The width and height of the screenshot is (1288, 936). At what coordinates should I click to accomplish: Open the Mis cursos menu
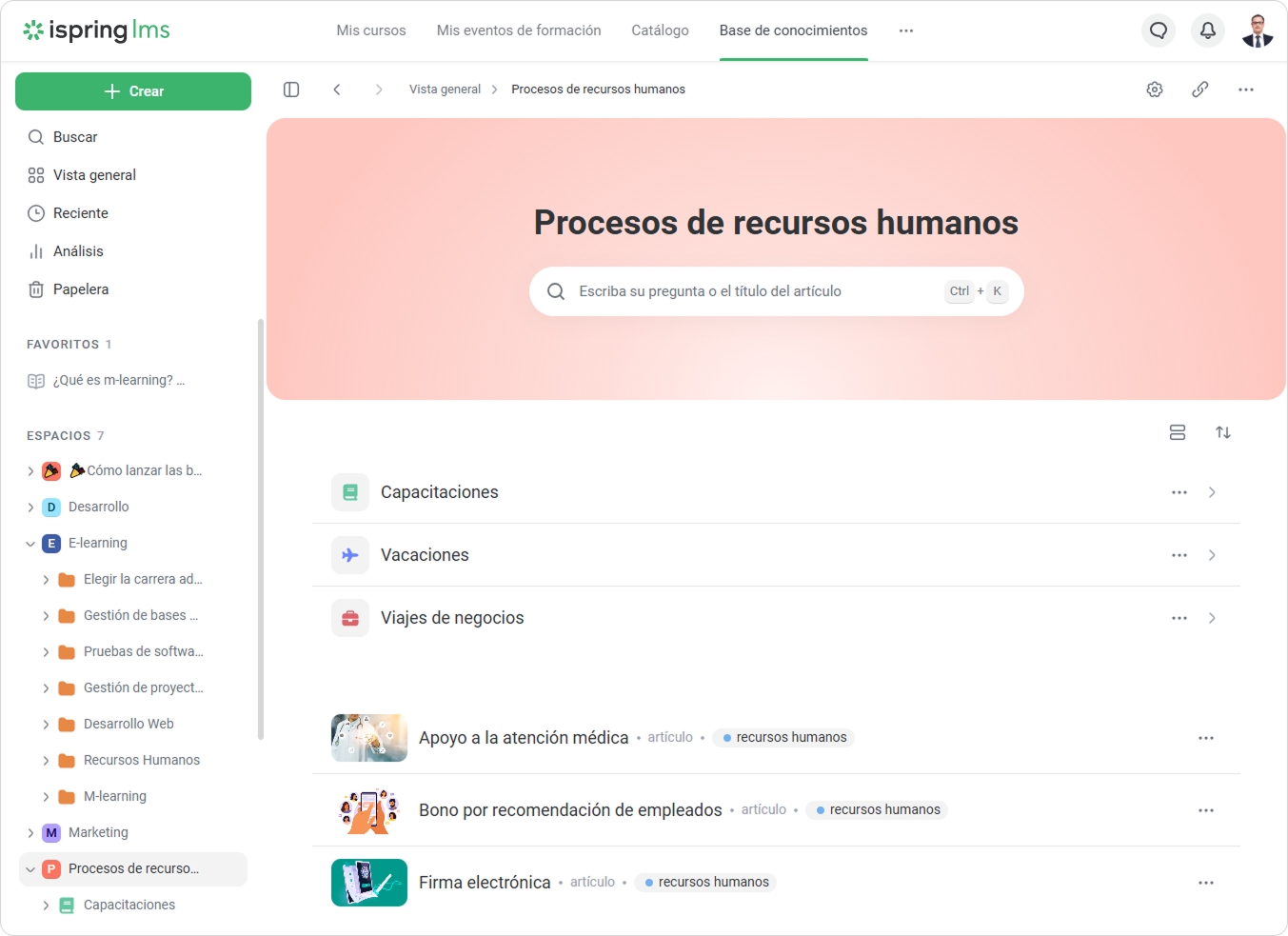click(370, 30)
